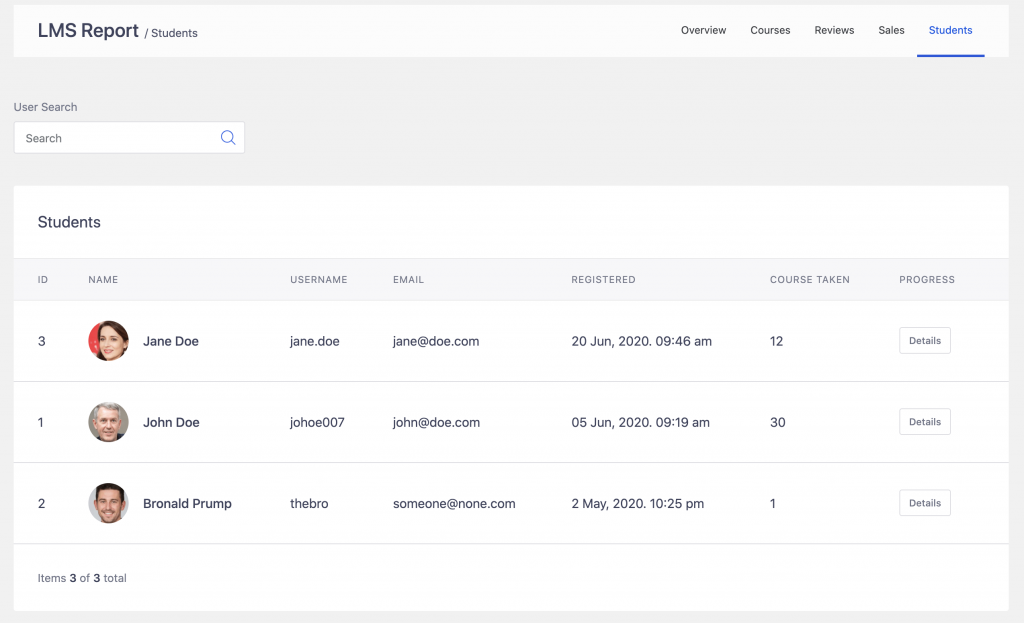Switch to the Overview tab
Image resolution: width=1024 pixels, height=623 pixels.
(703, 30)
